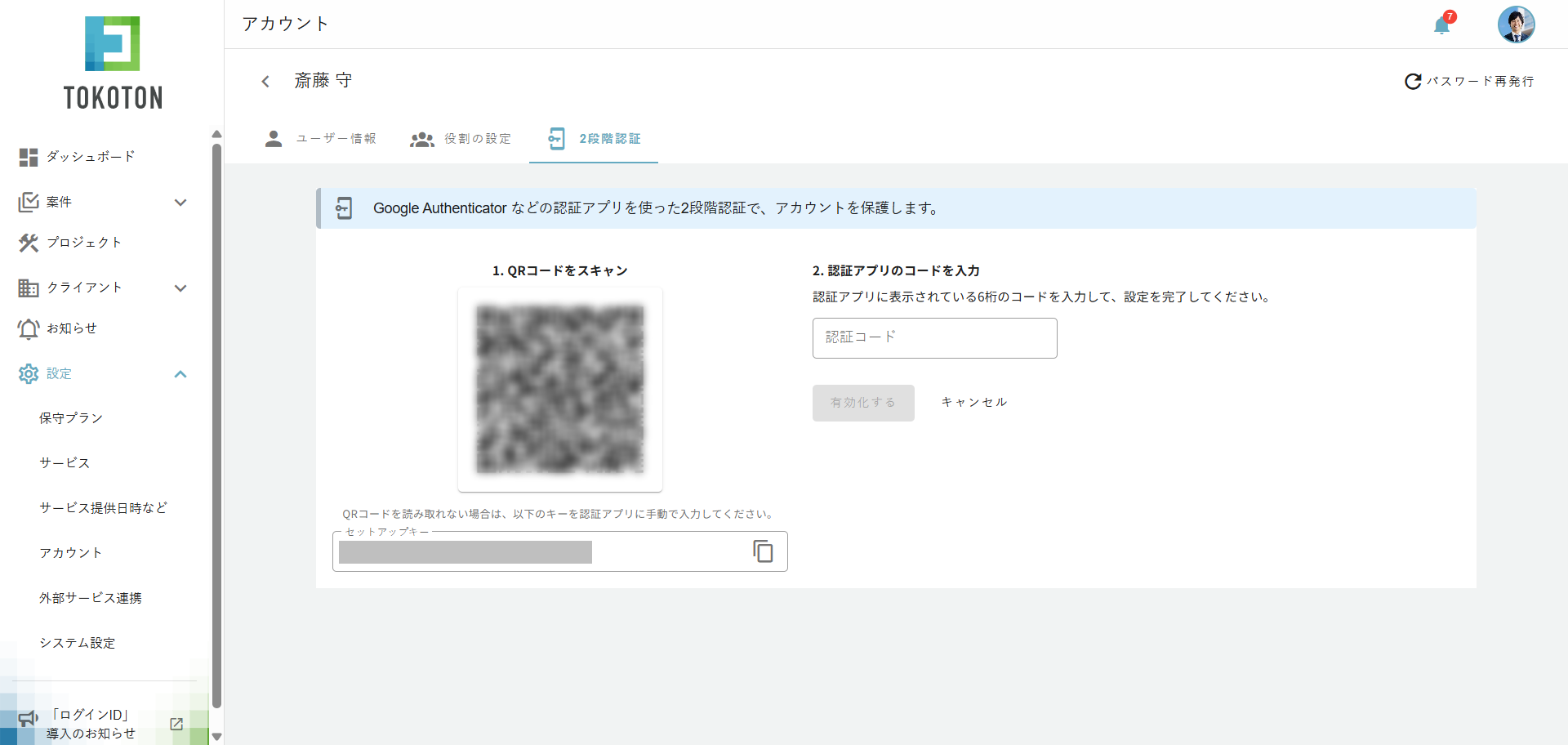Click the TOKOTON logo
The width and height of the screenshot is (1568, 745).
(113, 63)
